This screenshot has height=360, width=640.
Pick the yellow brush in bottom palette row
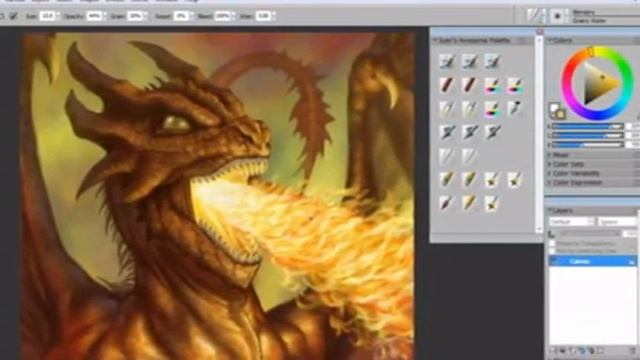click(469, 203)
